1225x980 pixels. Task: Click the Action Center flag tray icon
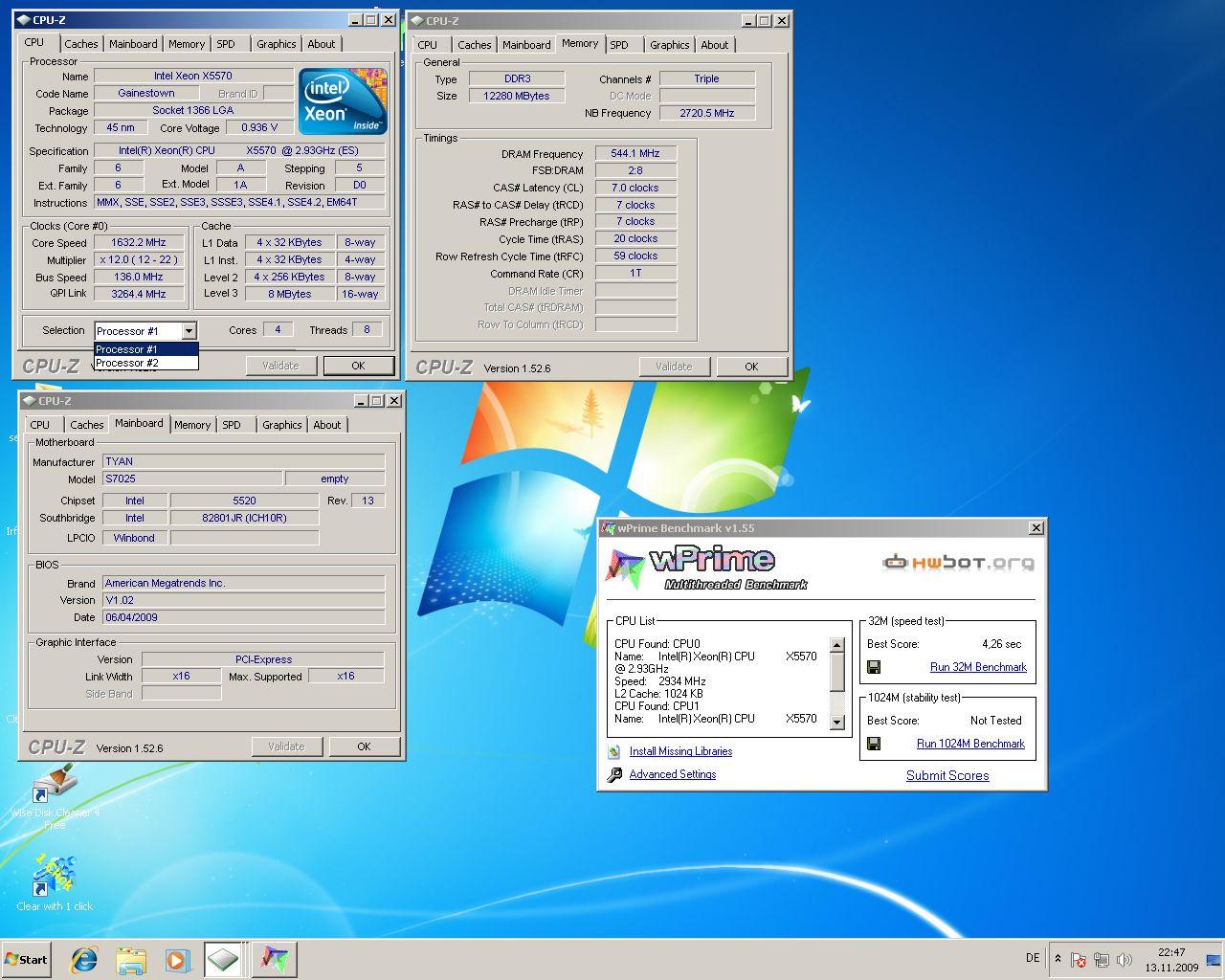tap(1079, 959)
